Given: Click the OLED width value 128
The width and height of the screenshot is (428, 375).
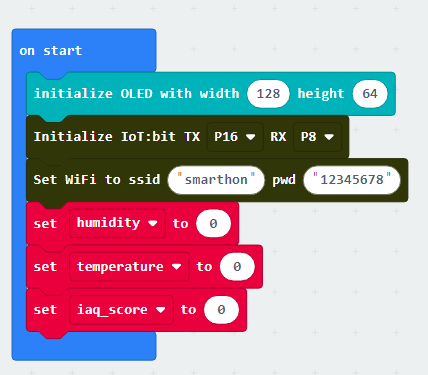Looking at the screenshot, I should point(268,94).
